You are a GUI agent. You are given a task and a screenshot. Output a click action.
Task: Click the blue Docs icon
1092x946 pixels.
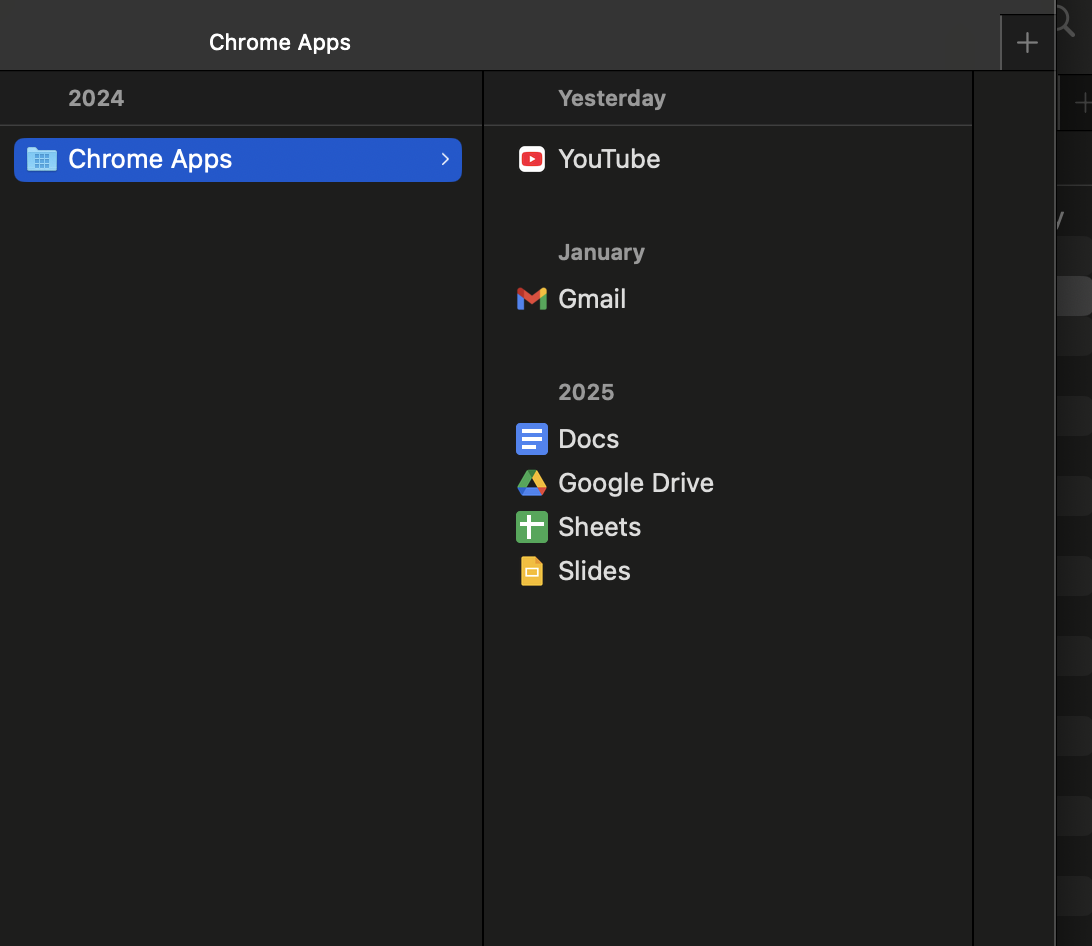pyautogui.click(x=532, y=439)
